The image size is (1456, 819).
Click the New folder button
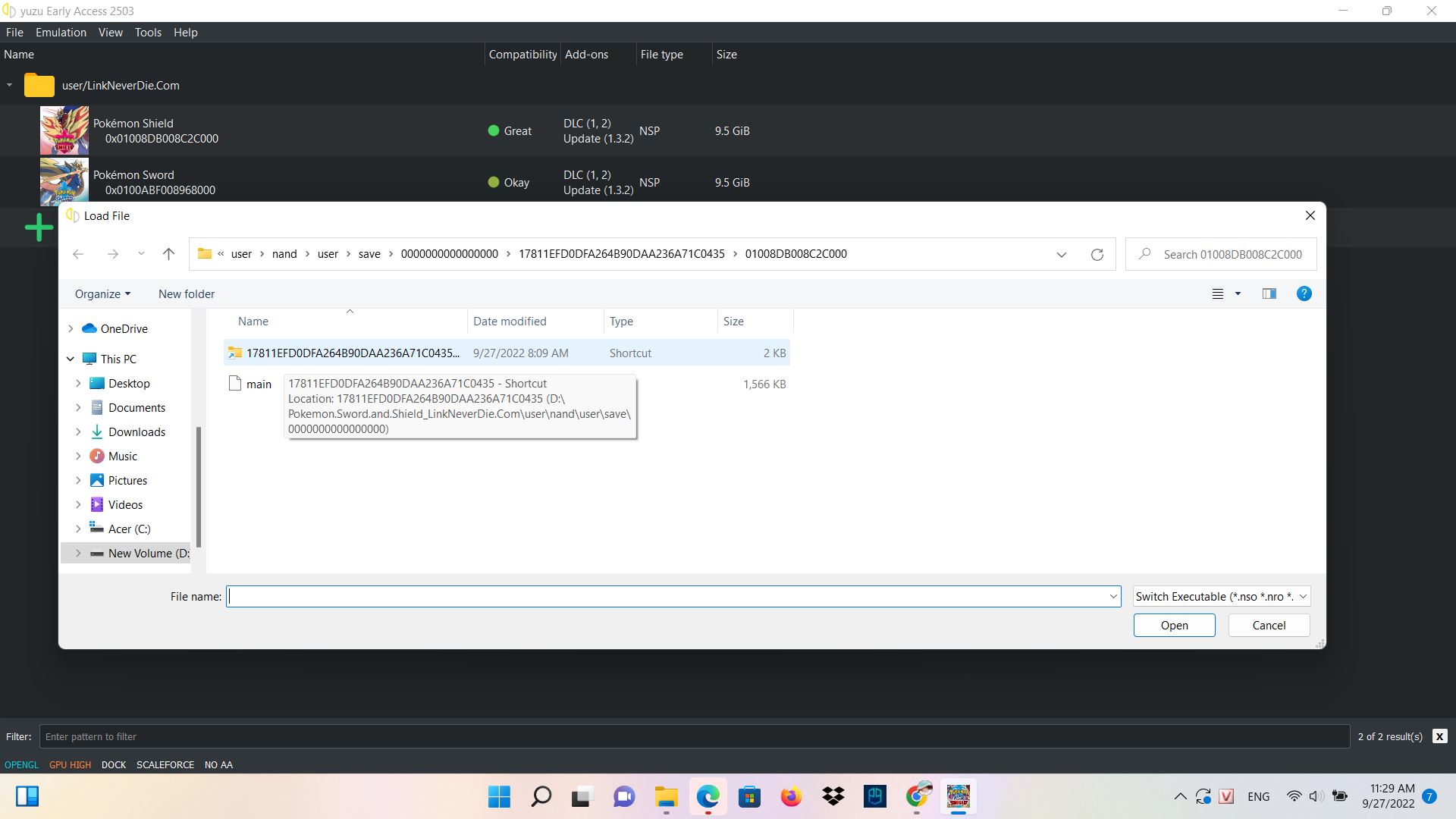click(186, 293)
